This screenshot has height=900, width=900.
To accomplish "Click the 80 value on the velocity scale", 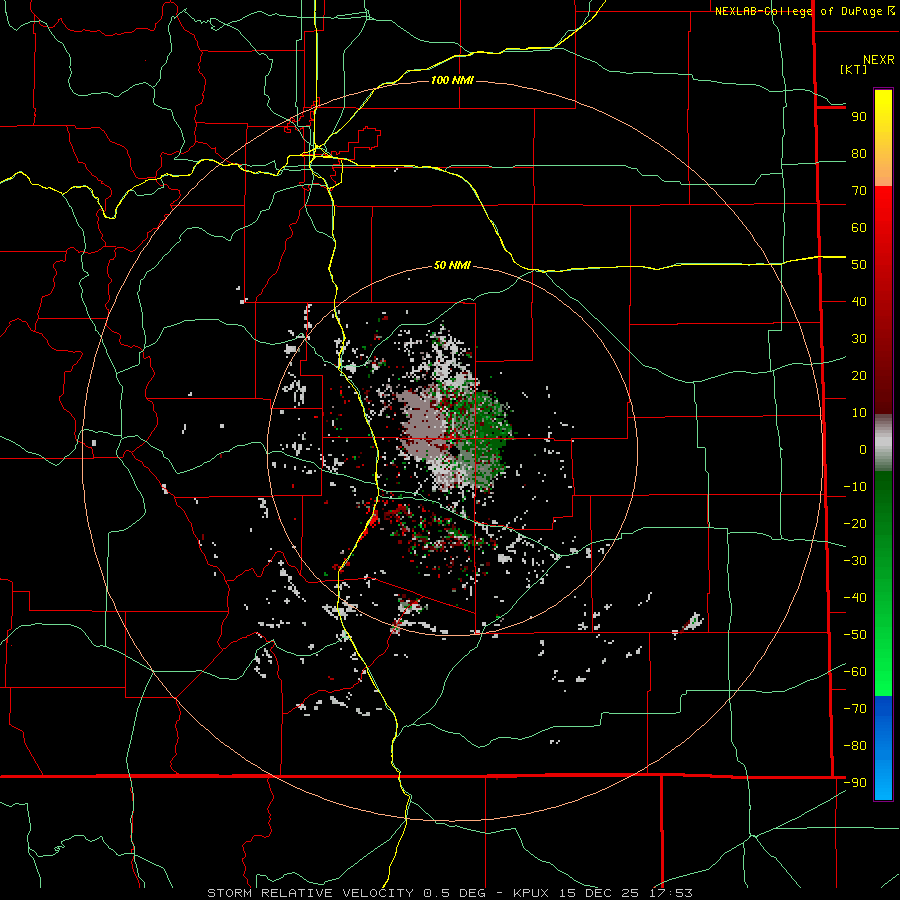I will pos(859,154).
